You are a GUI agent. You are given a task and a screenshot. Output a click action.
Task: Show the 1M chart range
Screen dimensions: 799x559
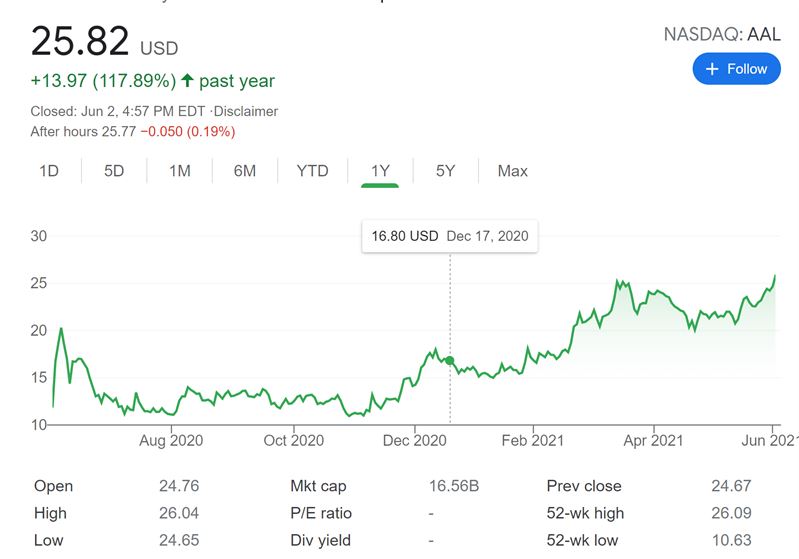pyautogui.click(x=180, y=171)
